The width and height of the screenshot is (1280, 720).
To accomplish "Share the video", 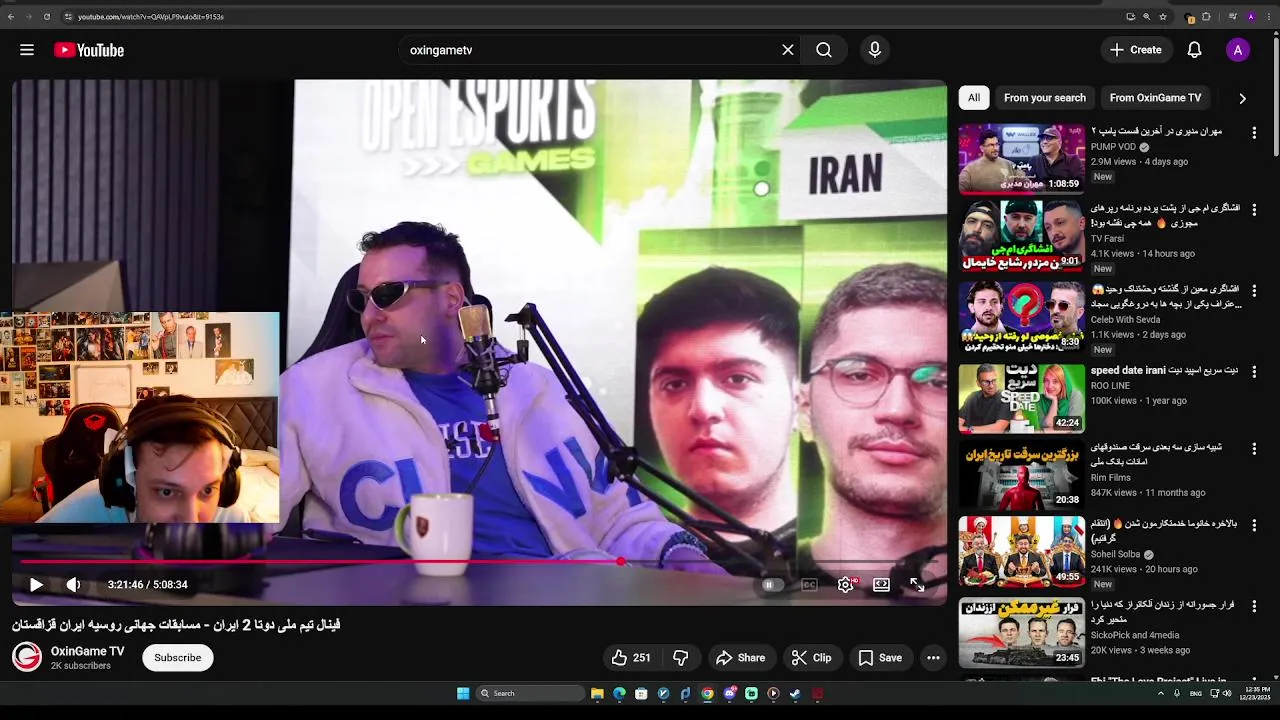I will pos(740,658).
